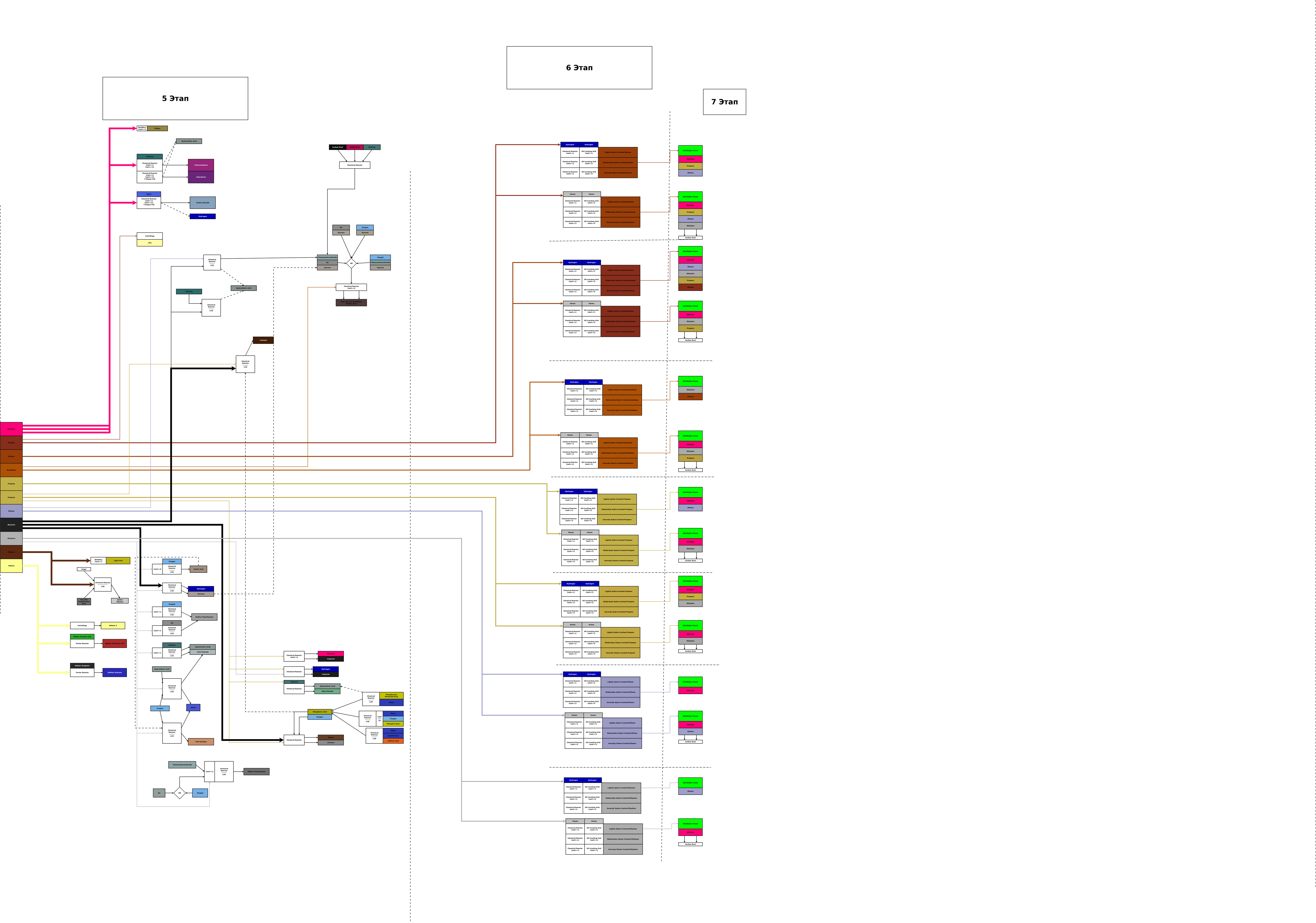Click the Conf == 24 cell near Phosphor Dust
The image size is (1316, 923).
point(380,719)
